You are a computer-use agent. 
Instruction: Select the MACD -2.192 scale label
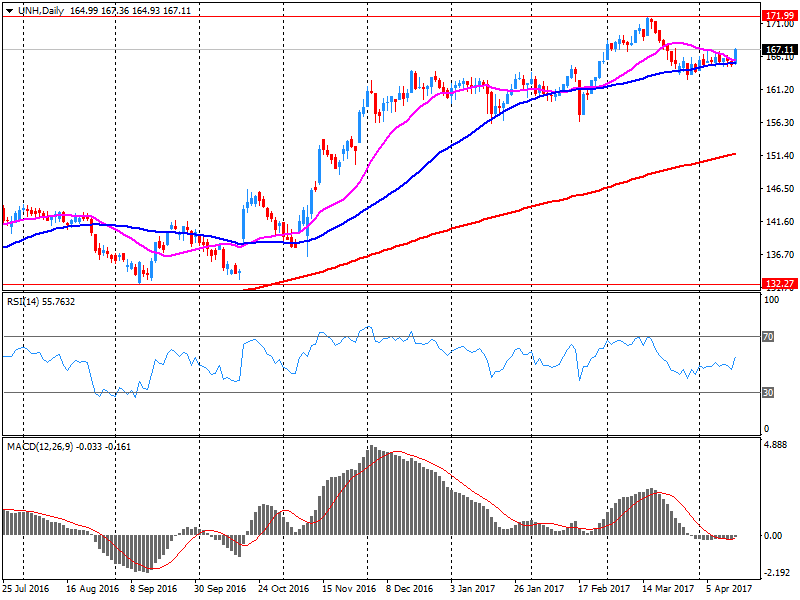pos(776,573)
